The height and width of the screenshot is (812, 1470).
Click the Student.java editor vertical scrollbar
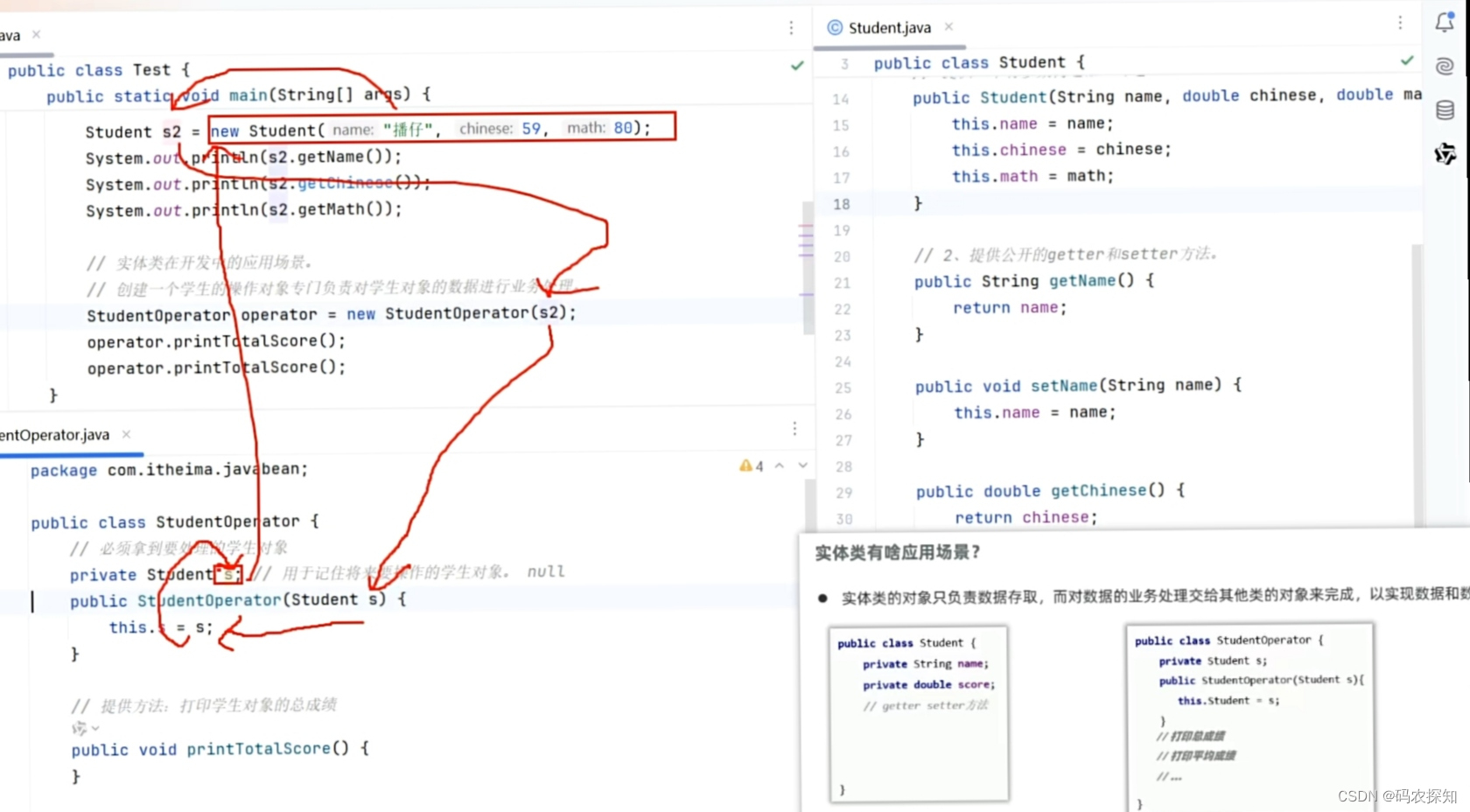(1417, 385)
